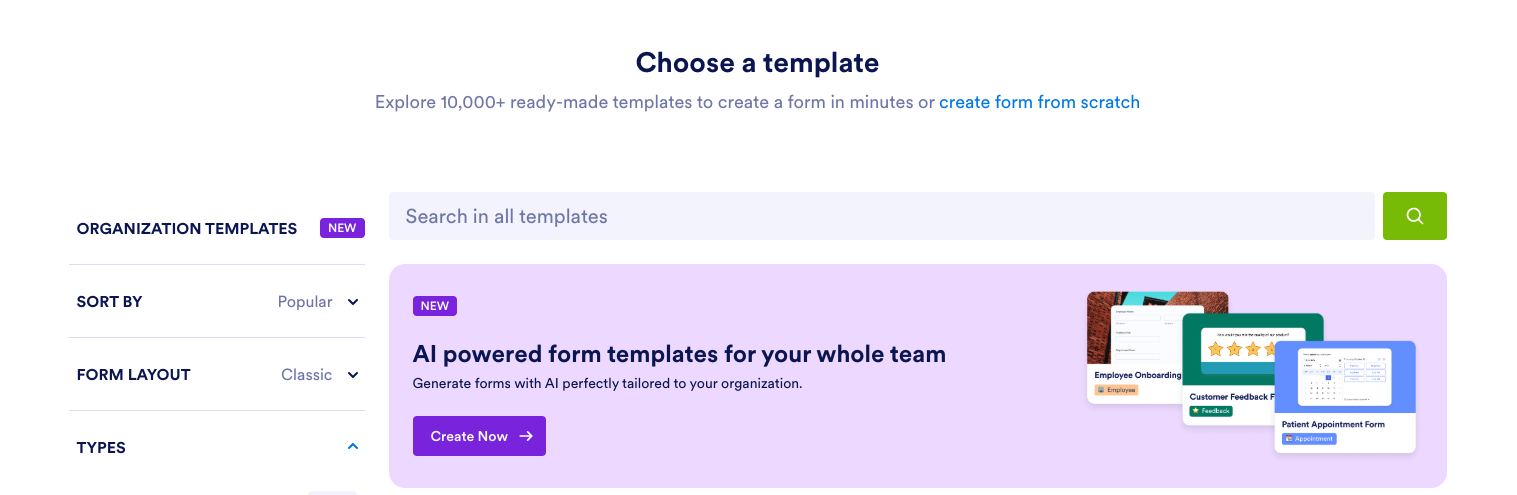Select the Popular sort value

(305, 302)
